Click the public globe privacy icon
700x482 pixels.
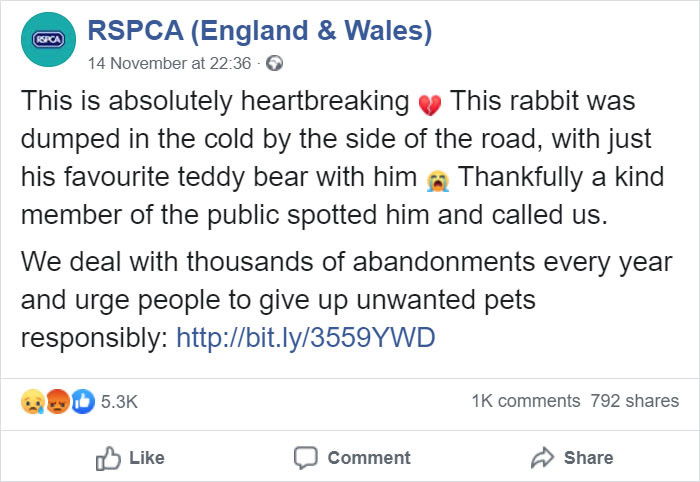(x=274, y=63)
